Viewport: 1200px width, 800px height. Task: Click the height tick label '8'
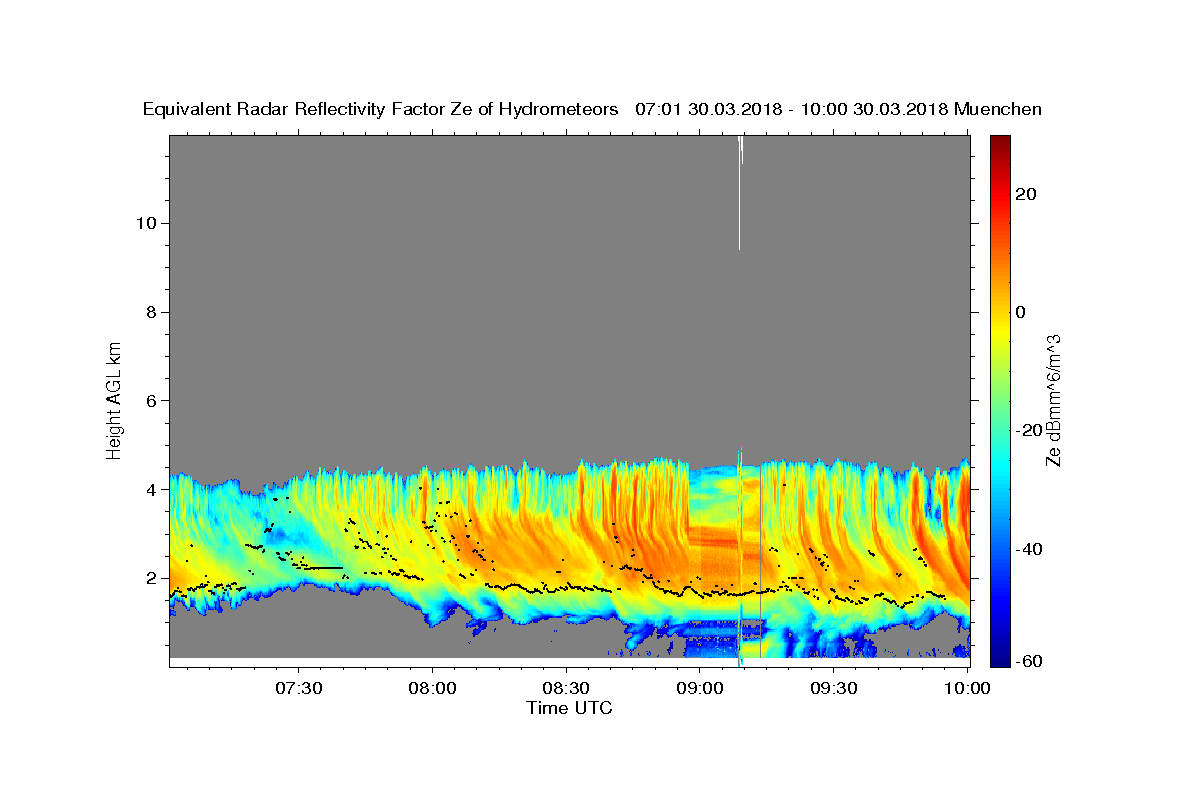pos(152,312)
